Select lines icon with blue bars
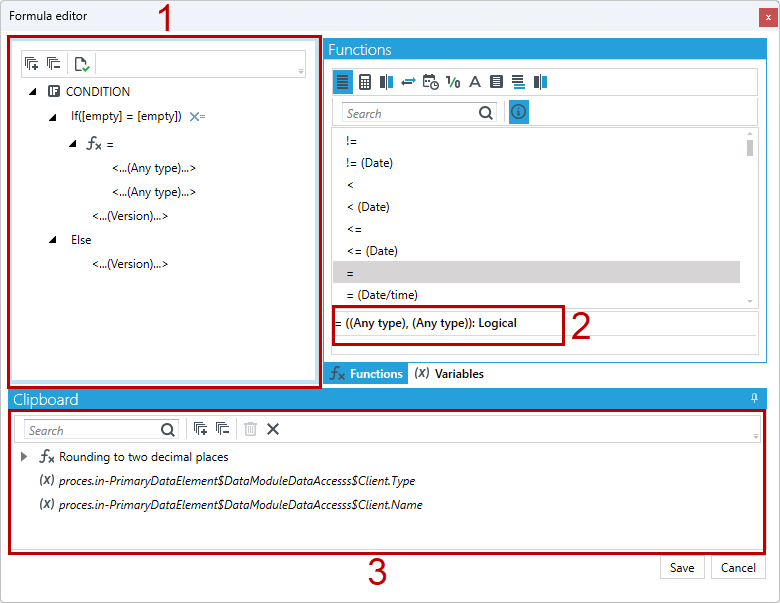 point(518,82)
